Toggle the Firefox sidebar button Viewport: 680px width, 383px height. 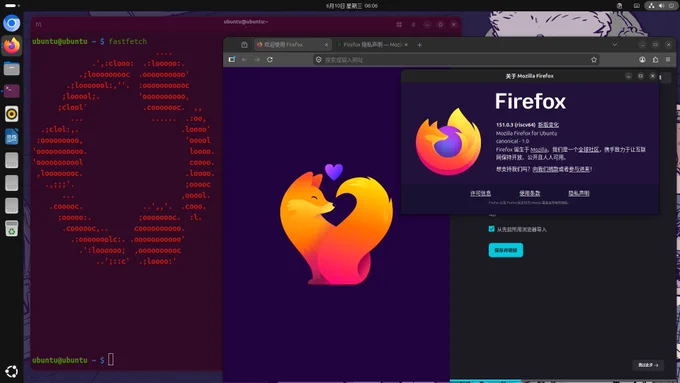coord(232,59)
